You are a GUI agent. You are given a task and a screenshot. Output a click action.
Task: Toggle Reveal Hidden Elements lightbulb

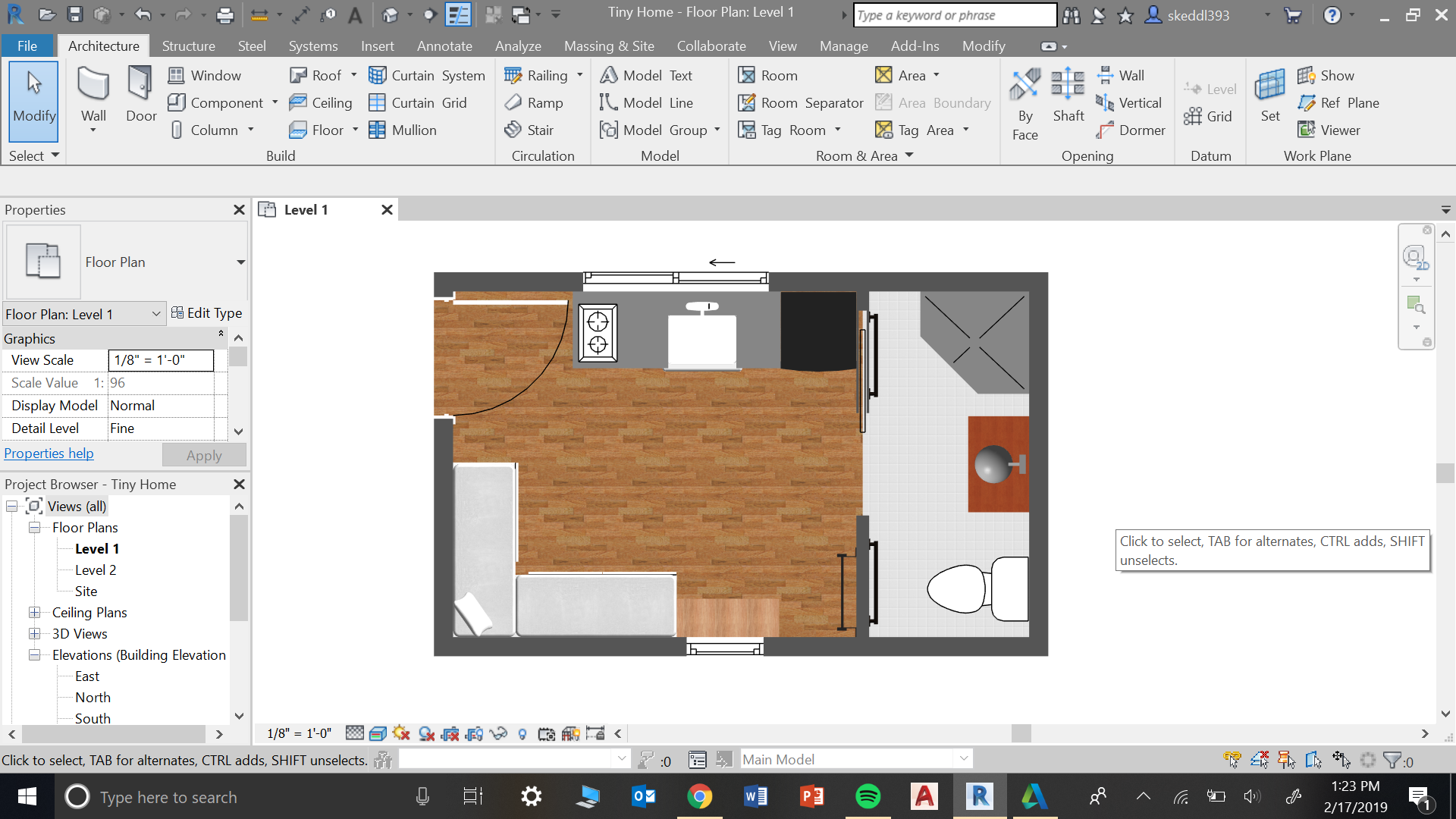522,733
